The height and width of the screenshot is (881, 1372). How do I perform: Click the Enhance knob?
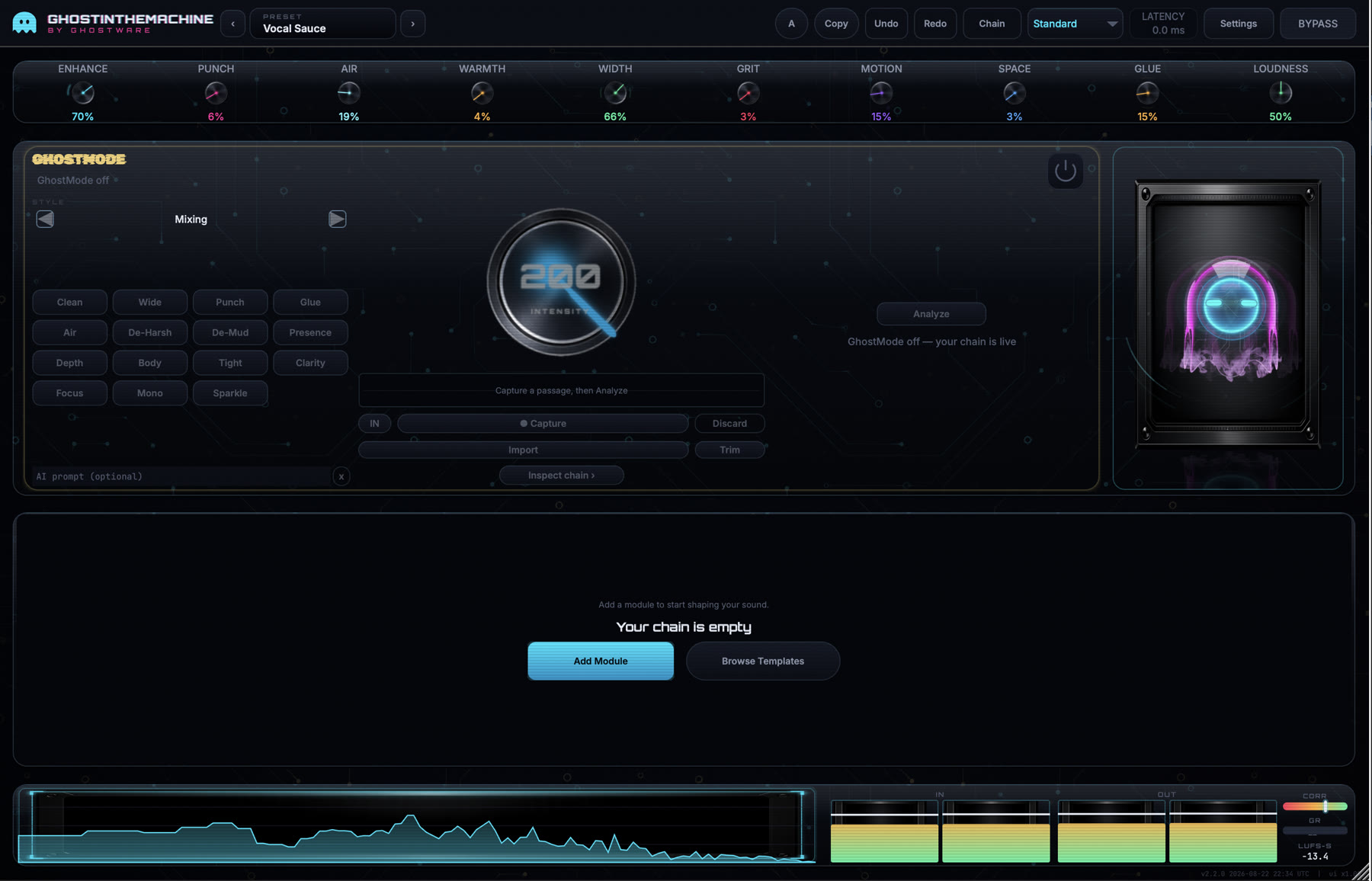coord(82,93)
